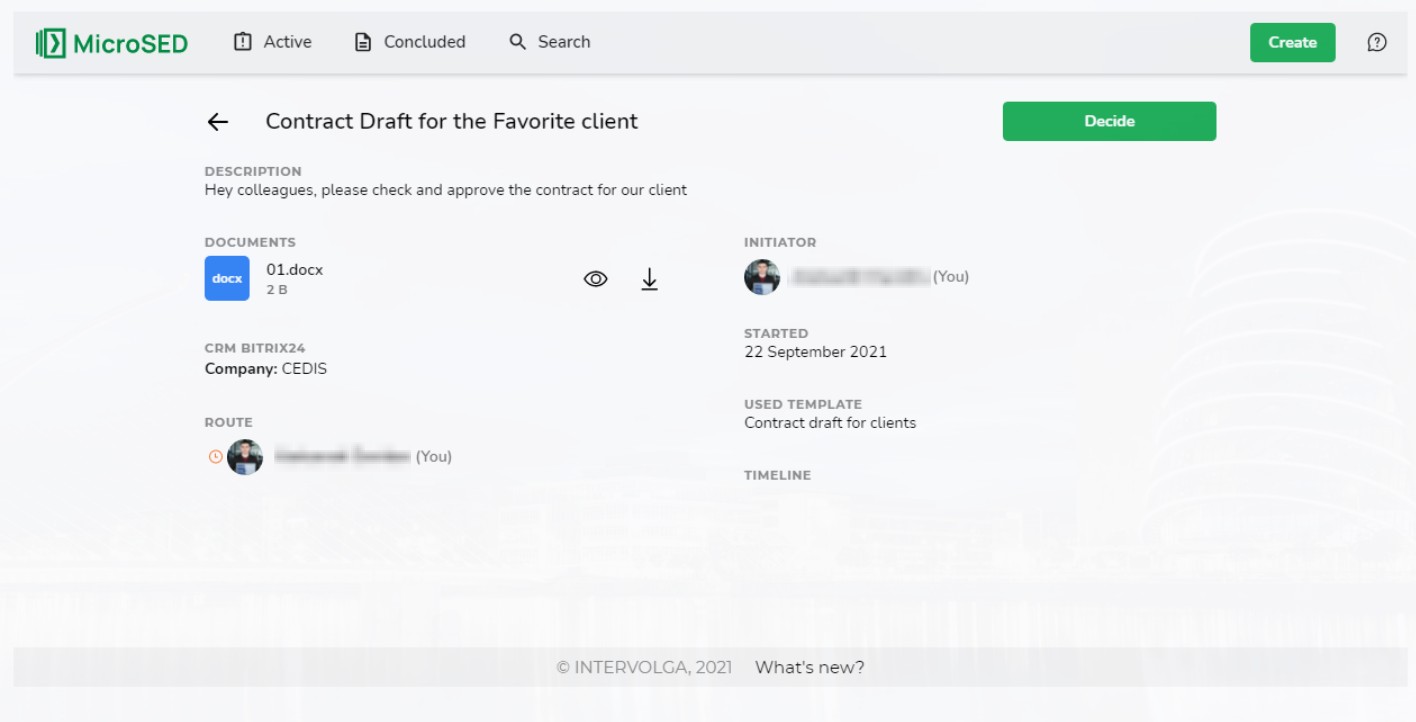Viewport: 1416px width, 722px height.
Task: Click the MicroSED logo
Action: tap(111, 43)
